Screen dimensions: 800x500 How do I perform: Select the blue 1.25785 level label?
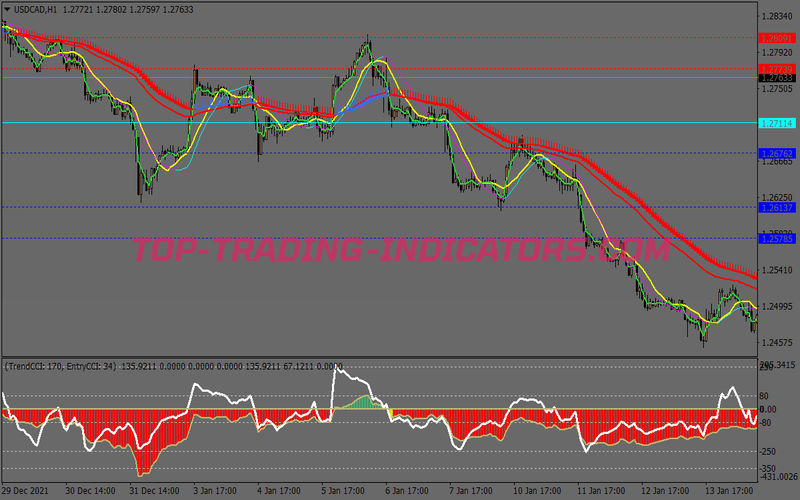coord(777,238)
